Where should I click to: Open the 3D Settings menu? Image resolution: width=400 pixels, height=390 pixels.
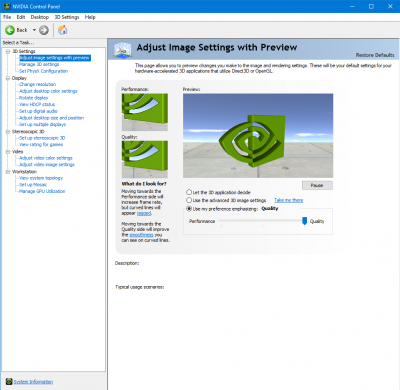pos(67,17)
